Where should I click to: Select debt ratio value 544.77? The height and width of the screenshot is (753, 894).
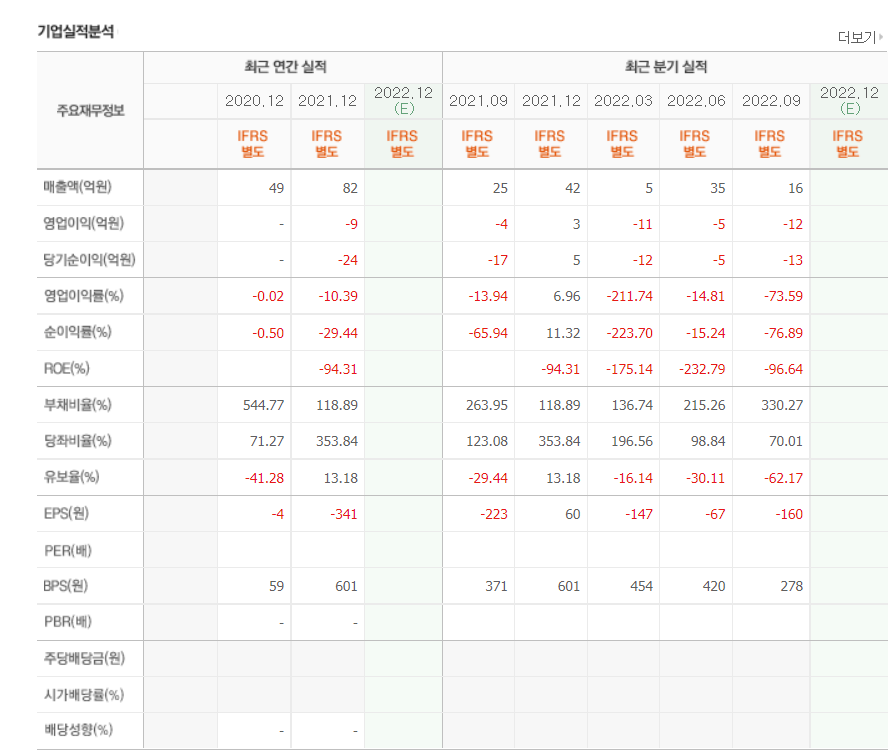coord(263,405)
